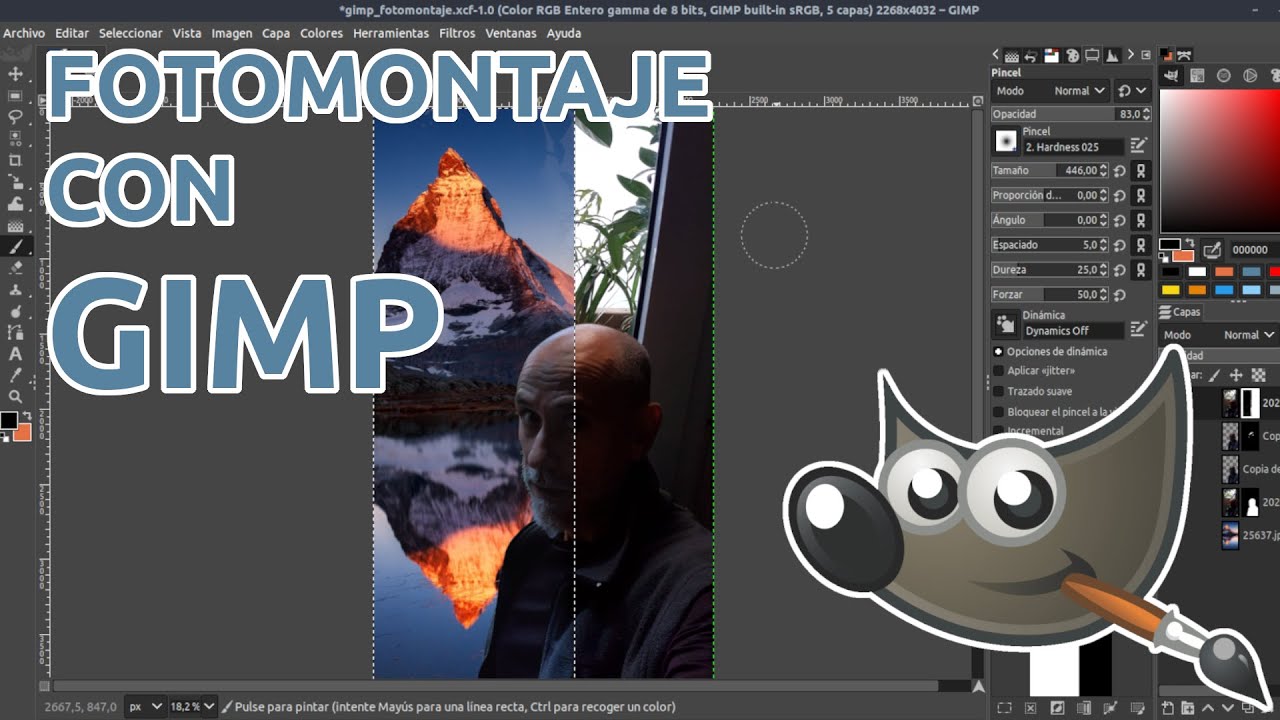Screen dimensions: 1280x720
Task: Select the Eraser tool
Action: coord(15,268)
